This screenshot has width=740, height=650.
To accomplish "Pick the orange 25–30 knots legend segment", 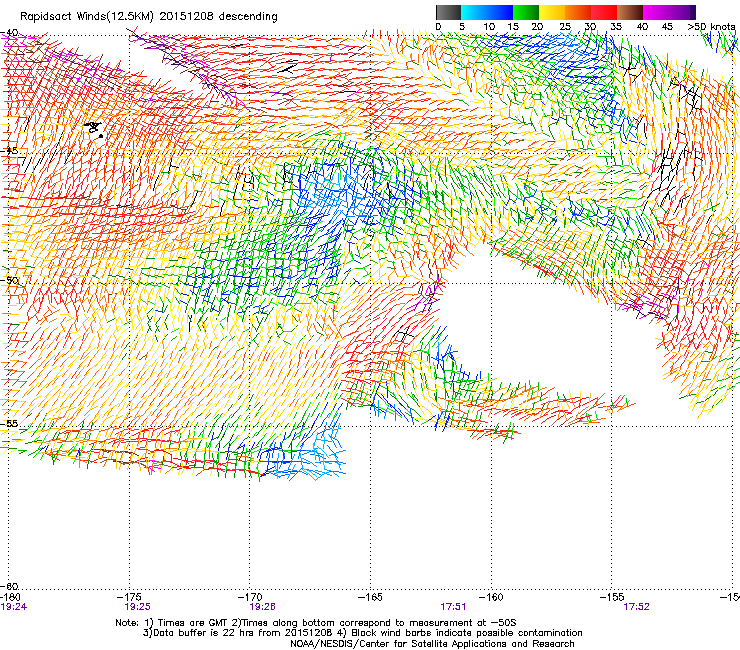I will coord(578,12).
